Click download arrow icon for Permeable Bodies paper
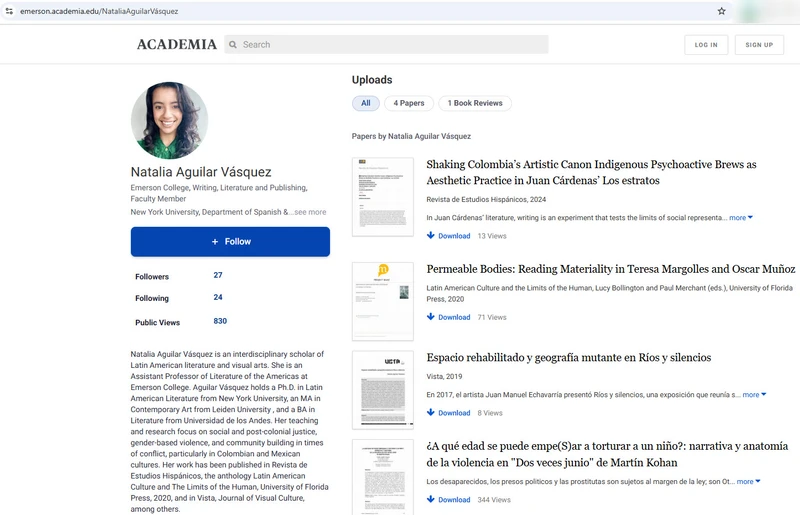800x515 pixels. [431, 316]
